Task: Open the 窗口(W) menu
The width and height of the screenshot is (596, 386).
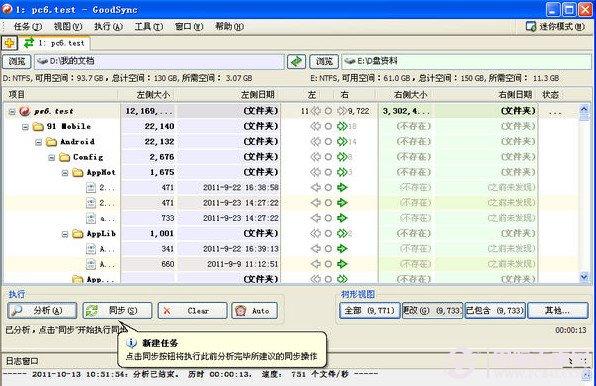Action: [x=189, y=26]
